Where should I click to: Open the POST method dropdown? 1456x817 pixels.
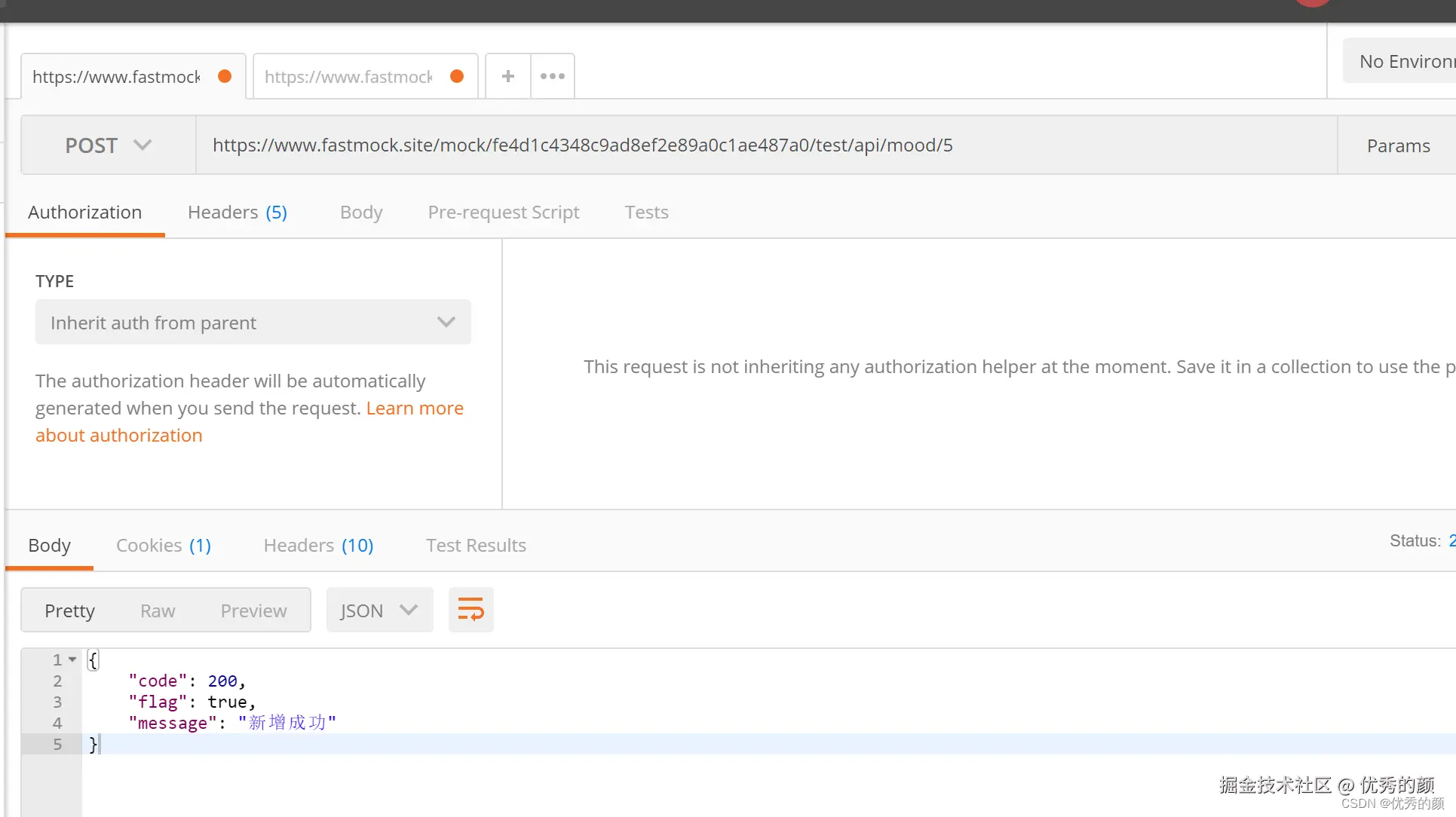point(109,145)
